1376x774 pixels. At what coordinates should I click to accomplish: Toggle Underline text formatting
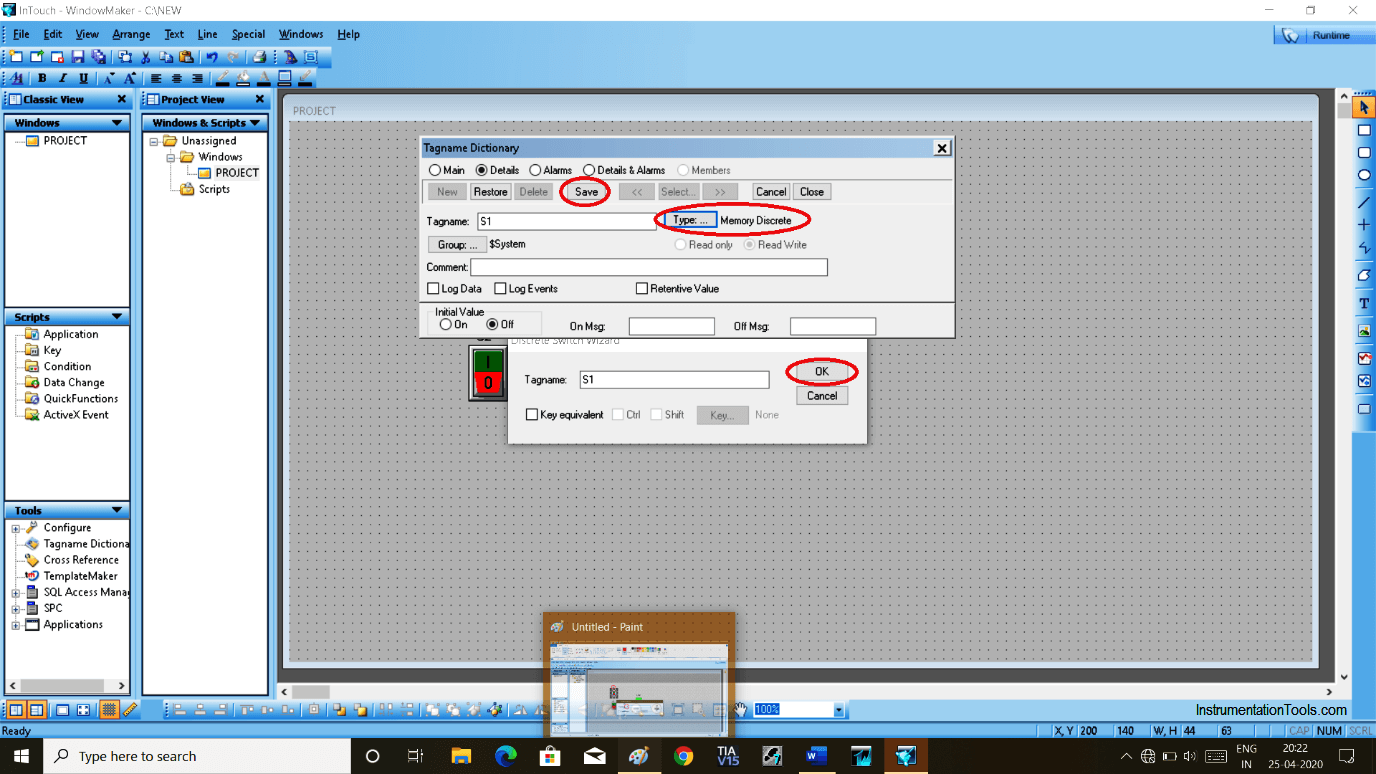[84, 78]
